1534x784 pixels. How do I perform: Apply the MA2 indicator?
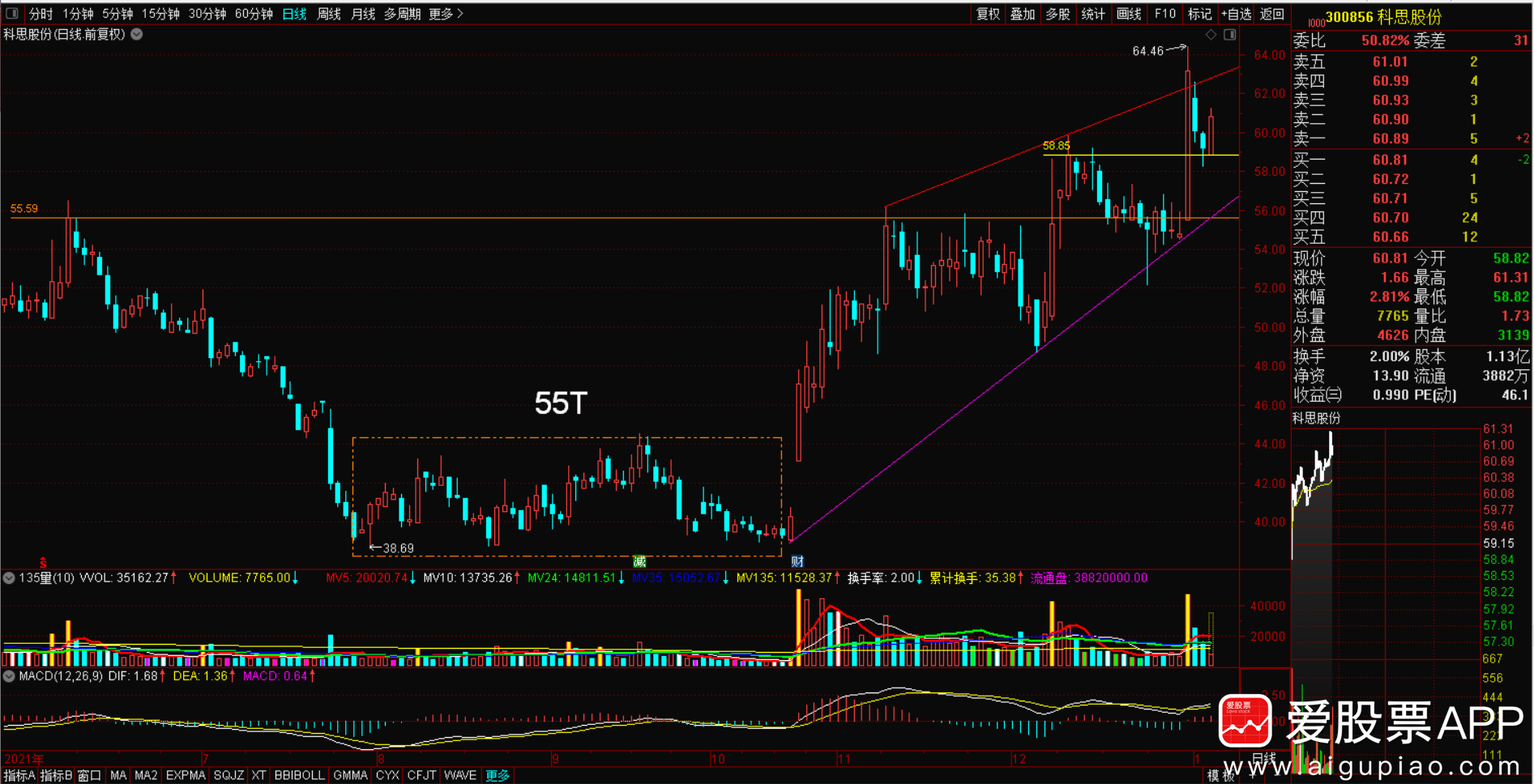(146, 775)
